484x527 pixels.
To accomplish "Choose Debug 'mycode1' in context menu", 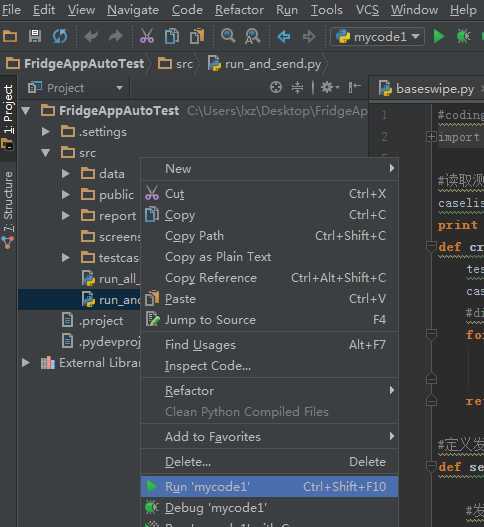I will pos(270,508).
